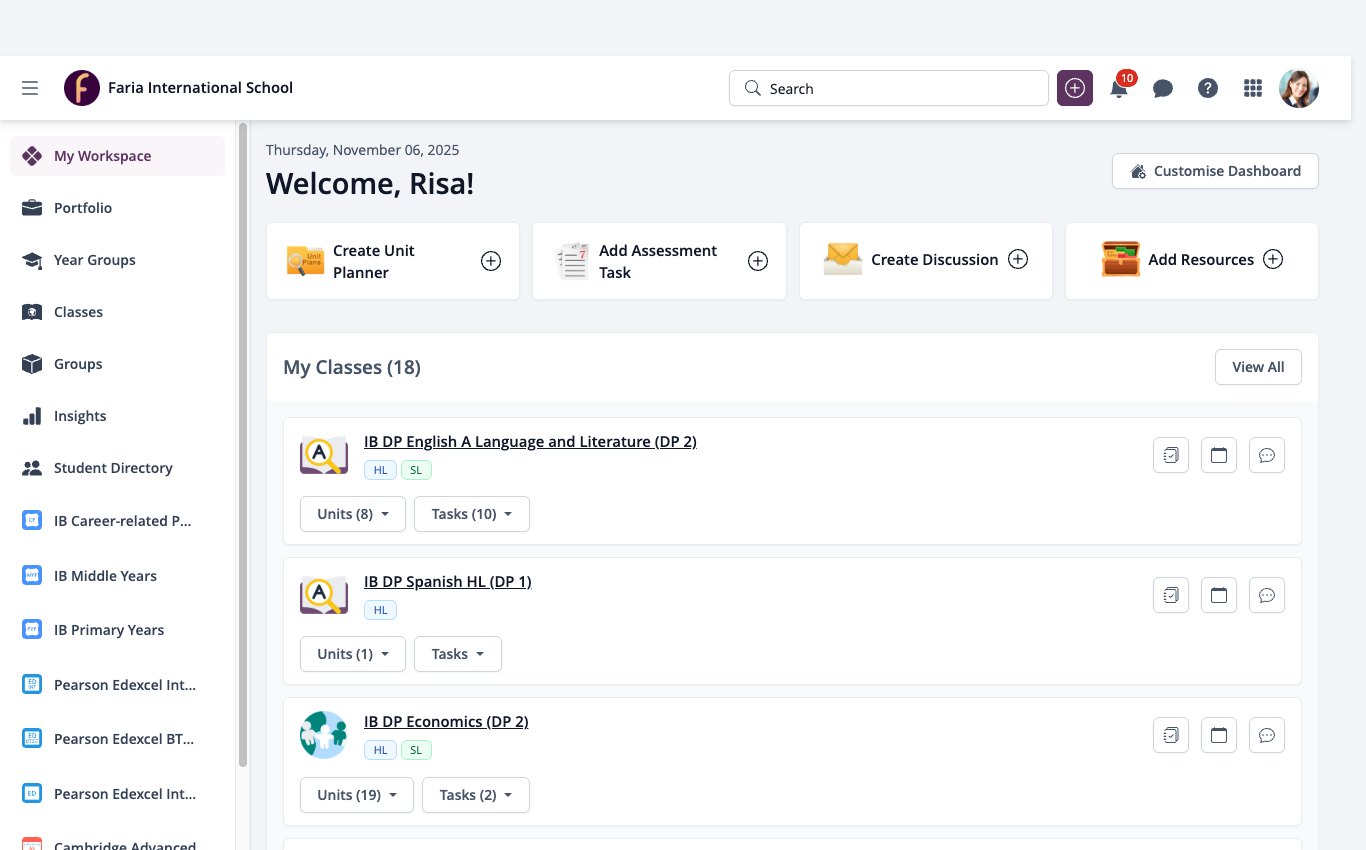Viewport: 1366px width, 850px height.
Task: Expand Units (19) dropdown for Economics
Action: (357, 795)
